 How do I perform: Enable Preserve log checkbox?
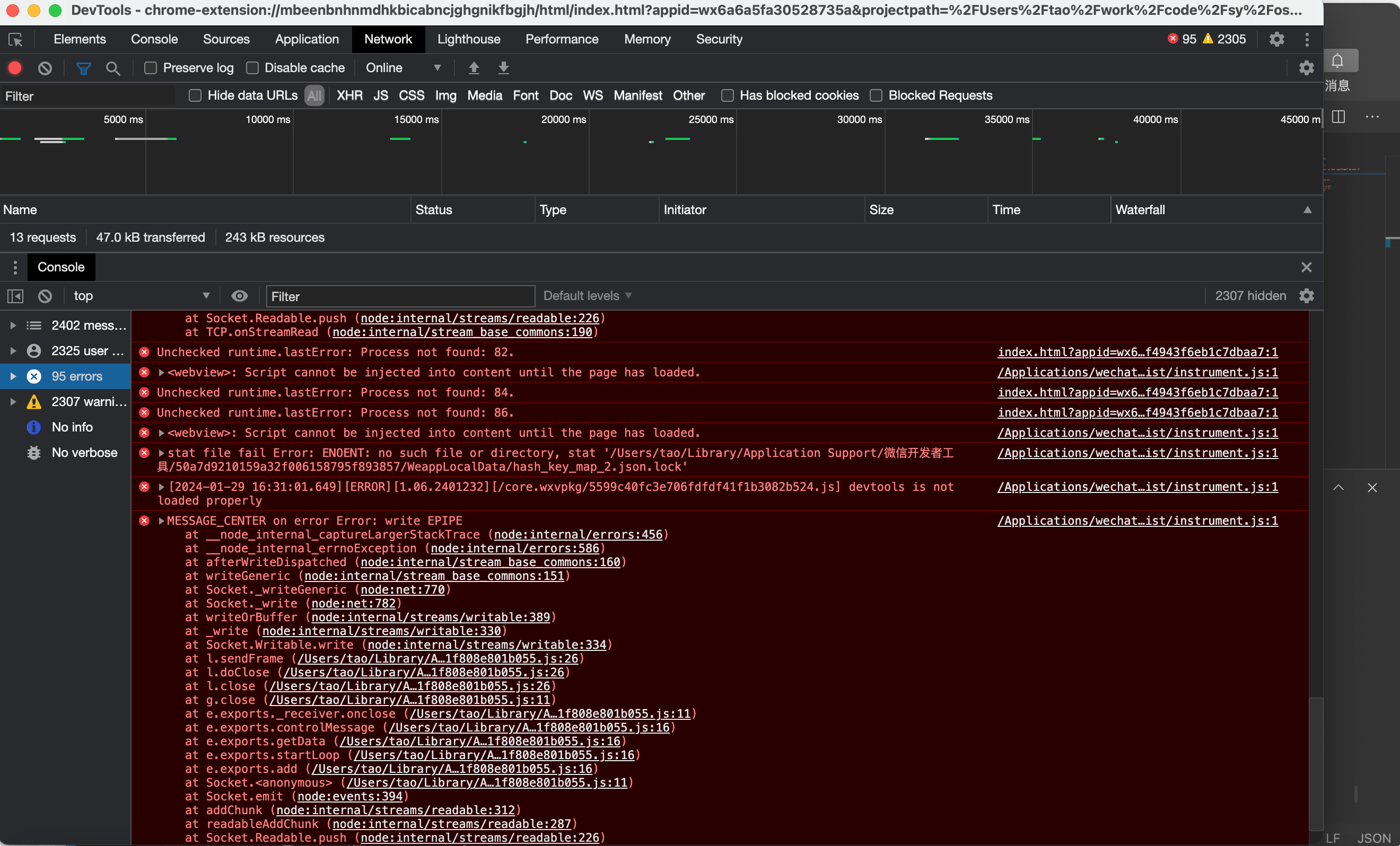pos(151,68)
